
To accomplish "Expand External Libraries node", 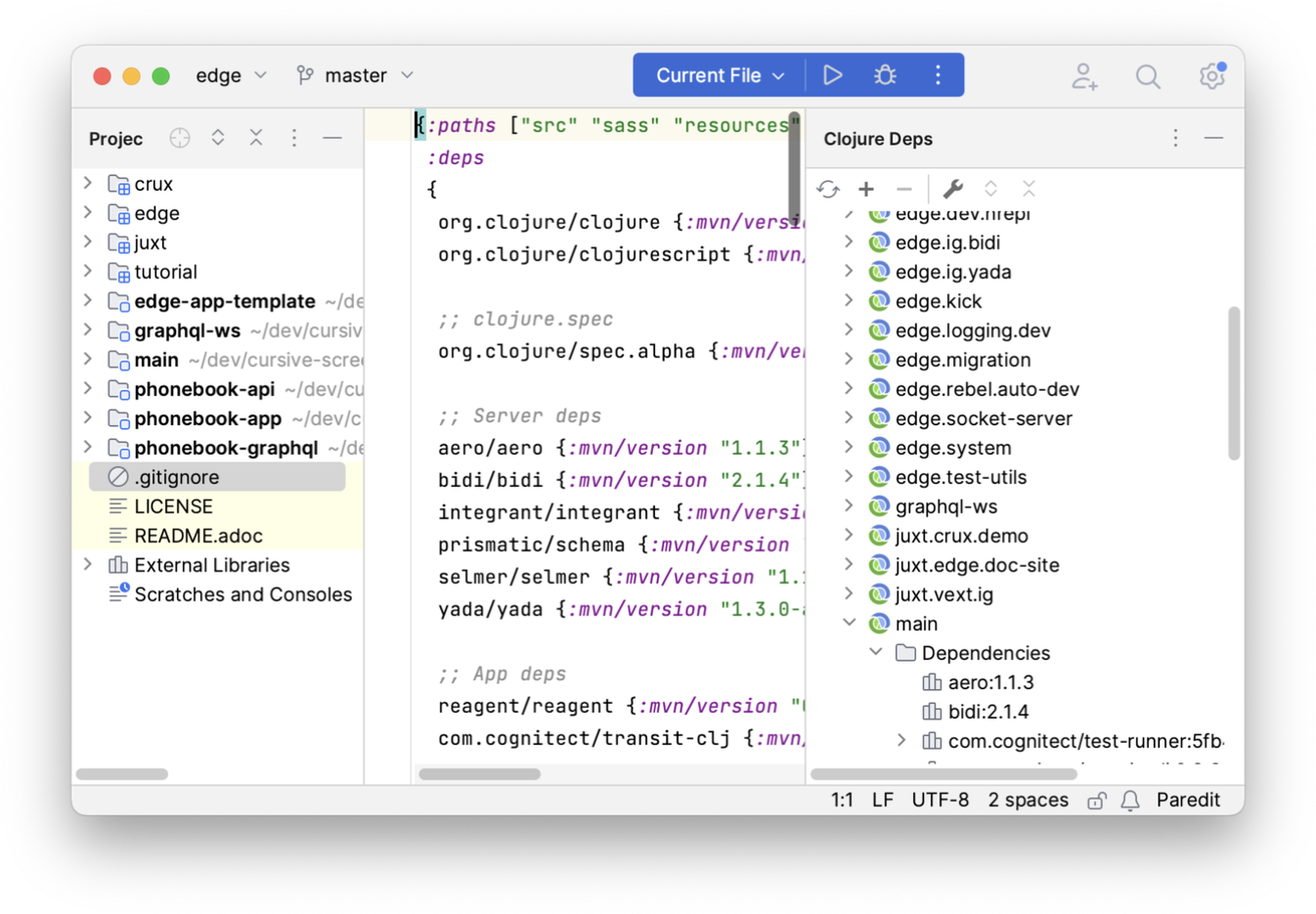I will [x=88, y=564].
